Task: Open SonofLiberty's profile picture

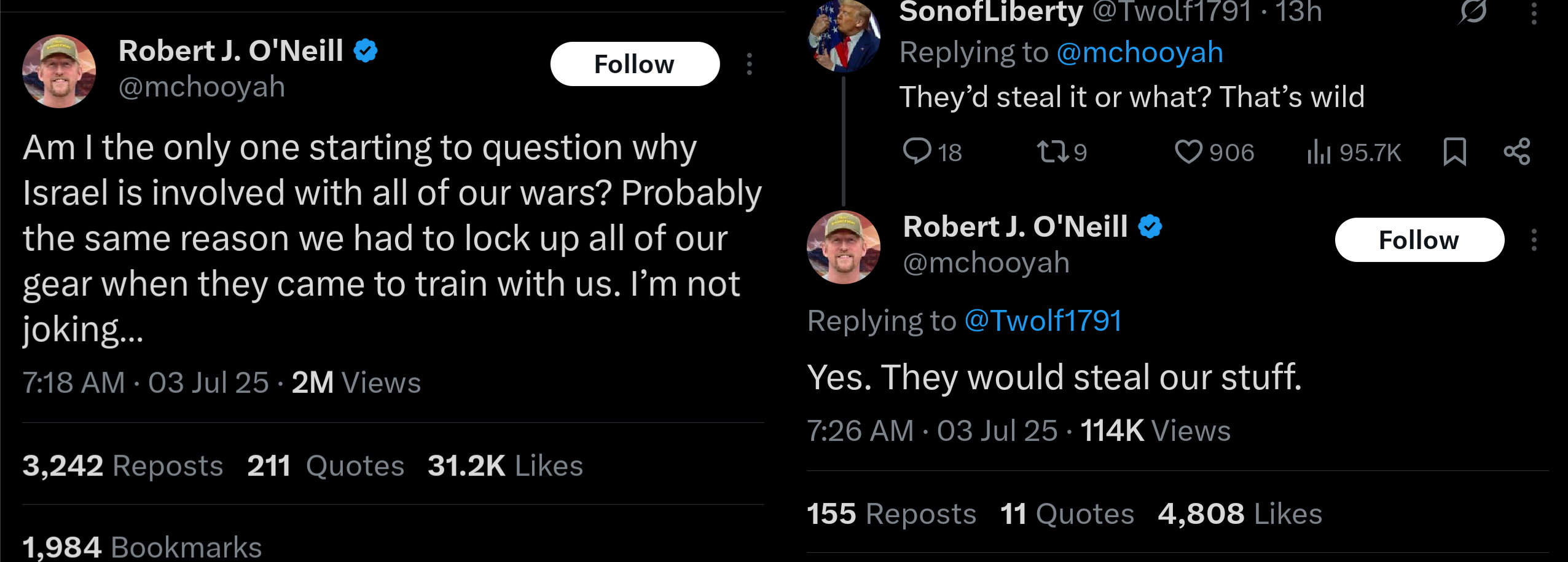Action: click(x=843, y=36)
